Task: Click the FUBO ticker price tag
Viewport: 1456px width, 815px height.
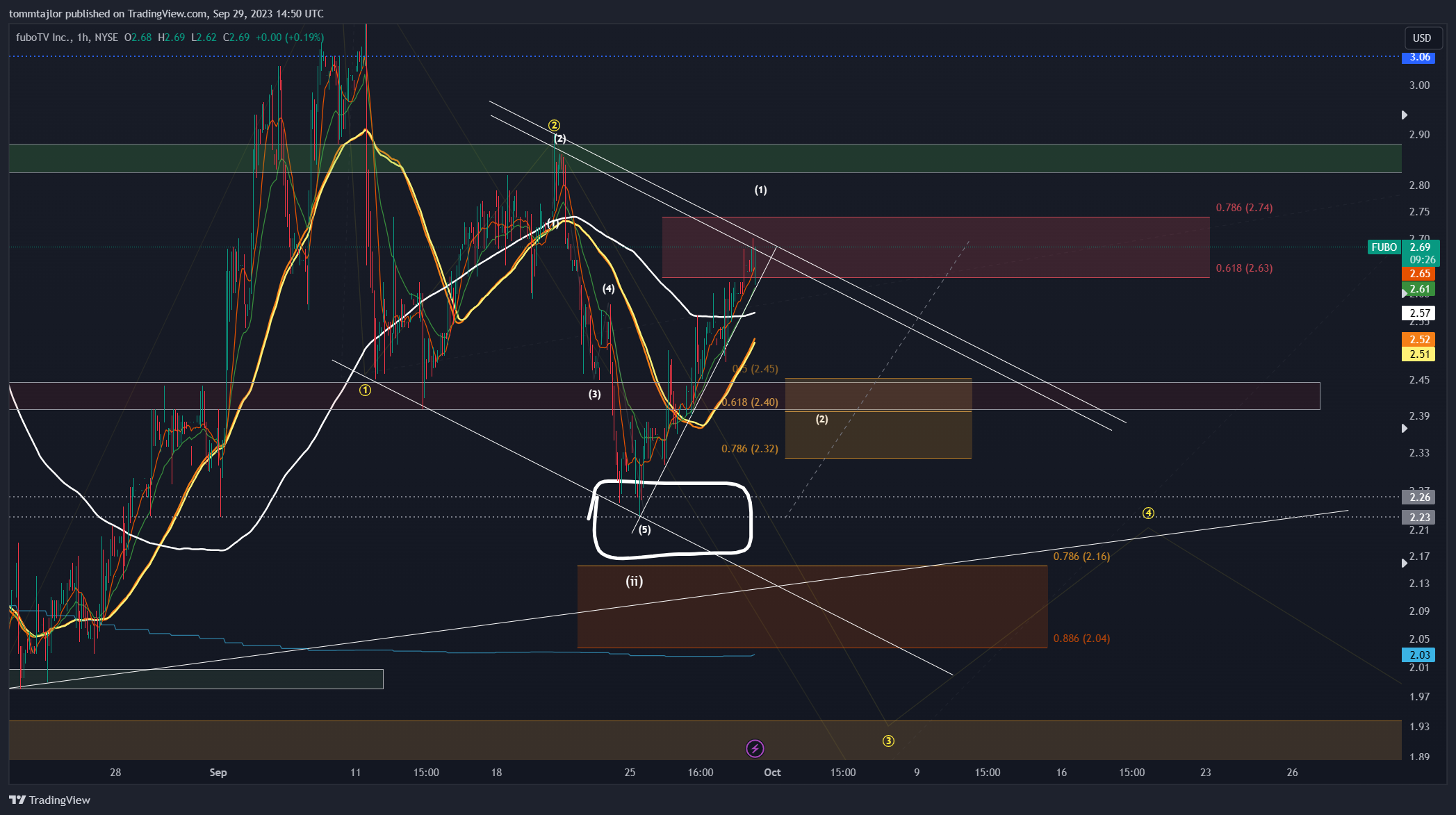Action: [1384, 247]
